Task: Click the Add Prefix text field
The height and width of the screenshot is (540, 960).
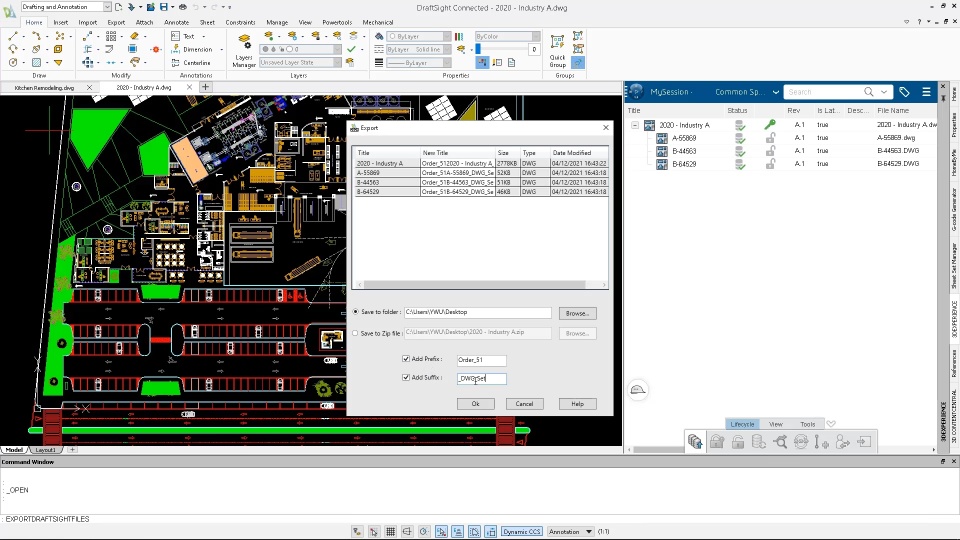Action: point(481,360)
